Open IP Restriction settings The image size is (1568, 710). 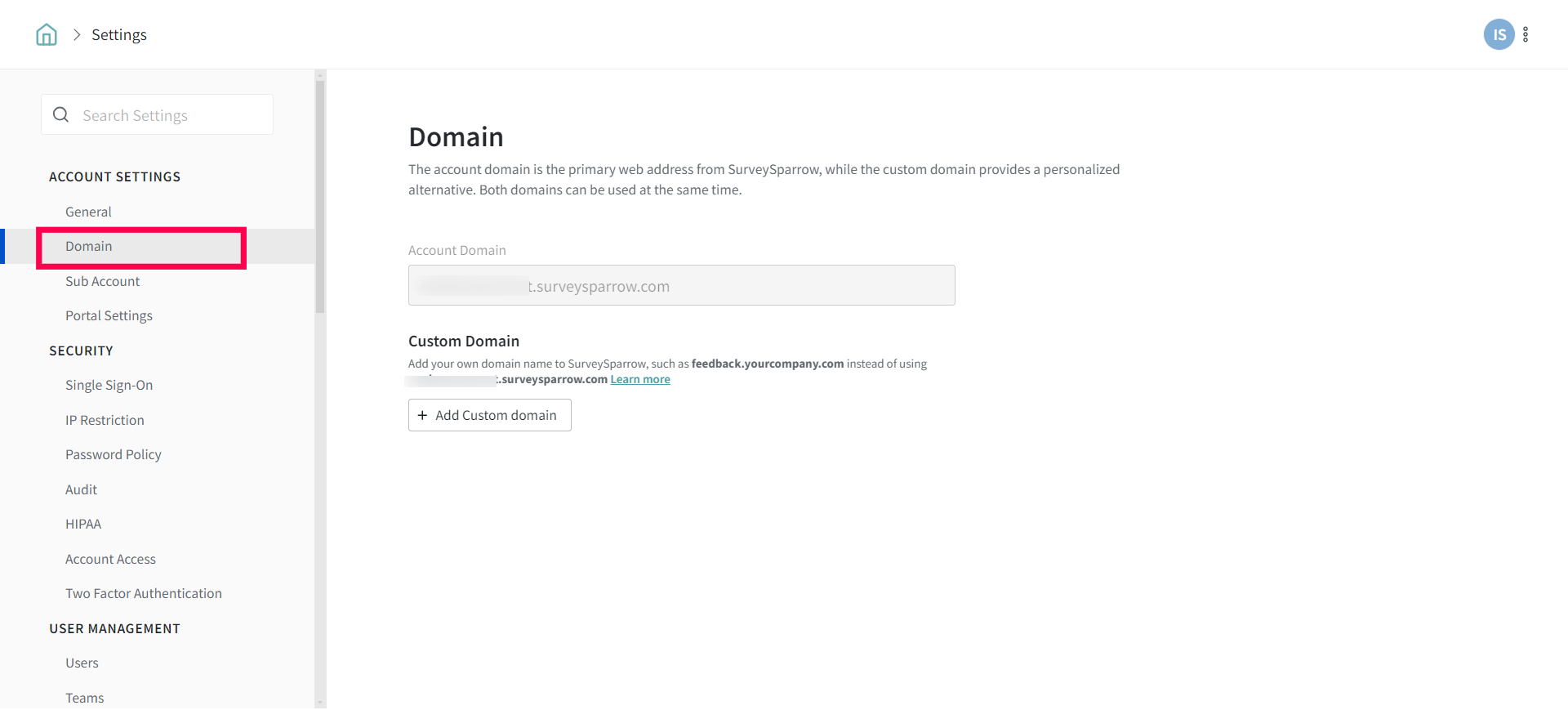(105, 420)
